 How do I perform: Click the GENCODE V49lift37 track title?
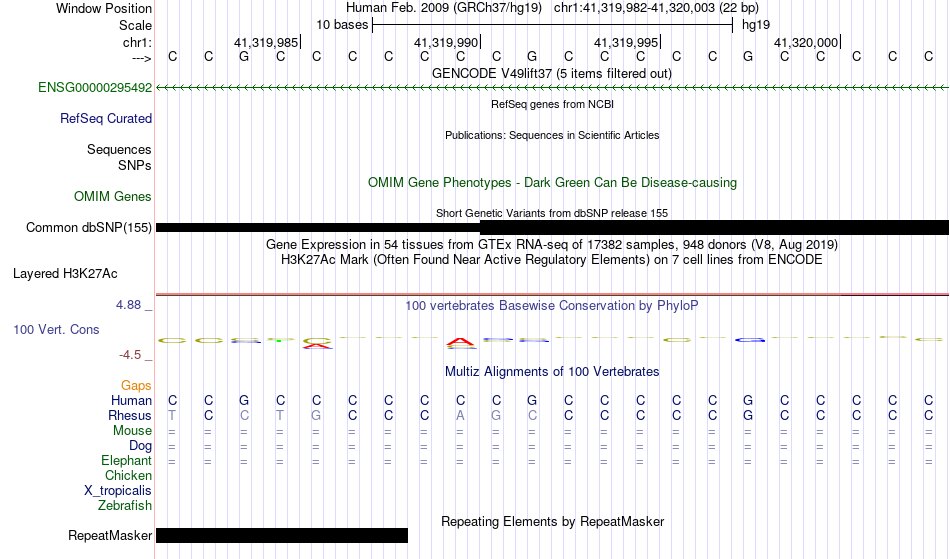click(552, 73)
